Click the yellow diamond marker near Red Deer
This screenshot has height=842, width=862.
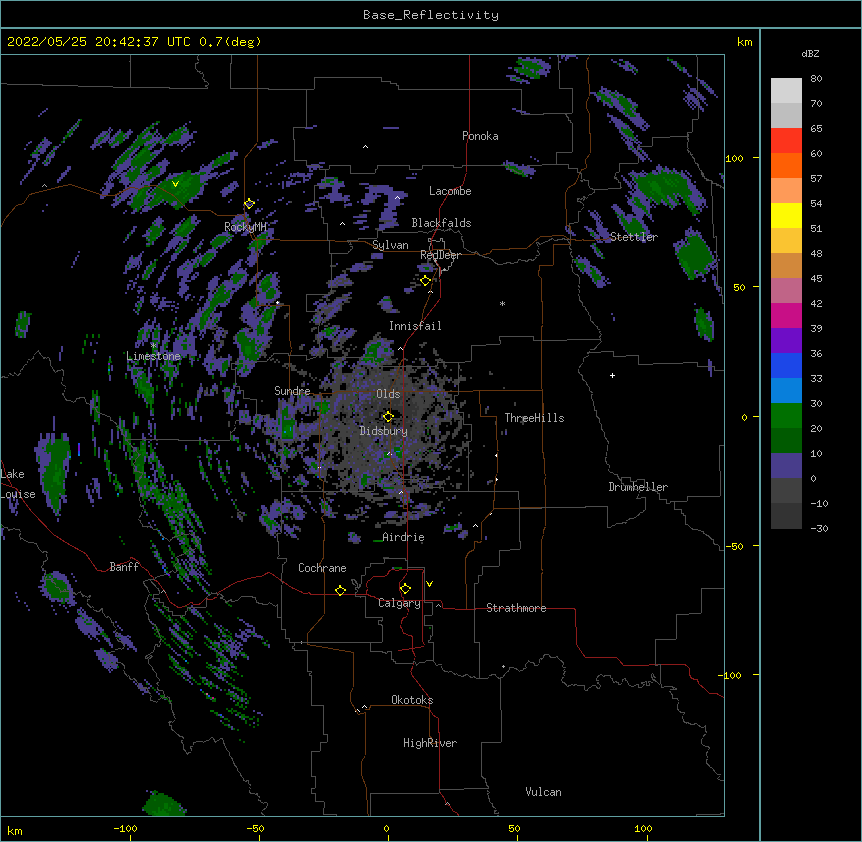426,280
